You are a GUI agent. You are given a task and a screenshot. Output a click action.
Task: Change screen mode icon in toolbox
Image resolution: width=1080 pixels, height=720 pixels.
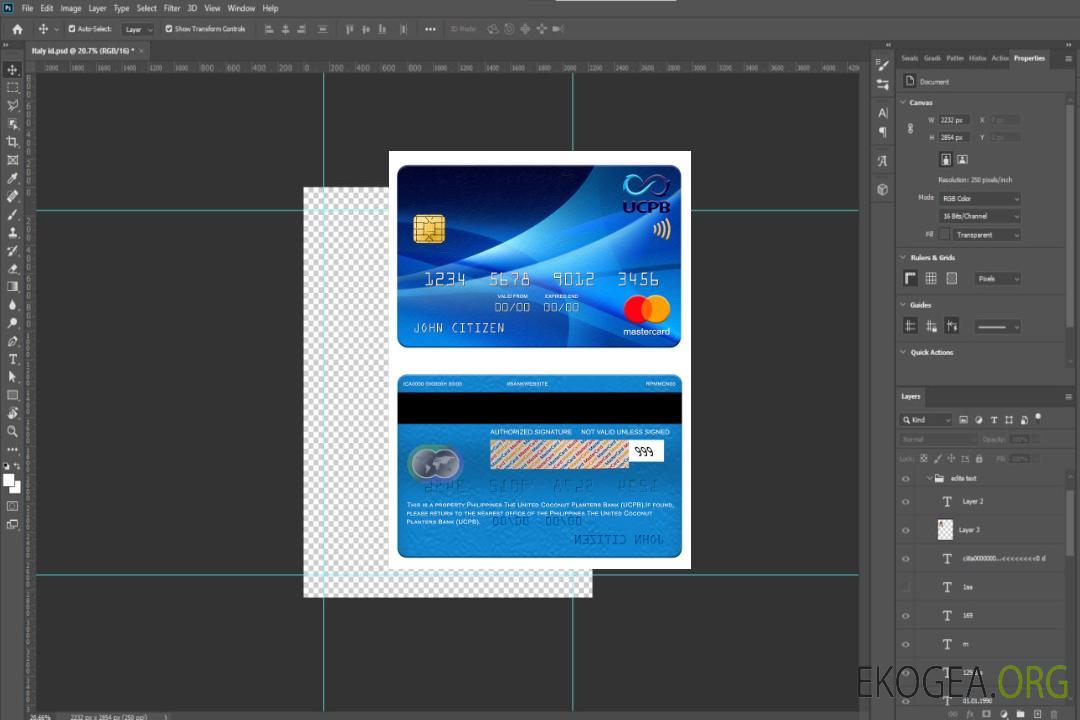pyautogui.click(x=12, y=524)
